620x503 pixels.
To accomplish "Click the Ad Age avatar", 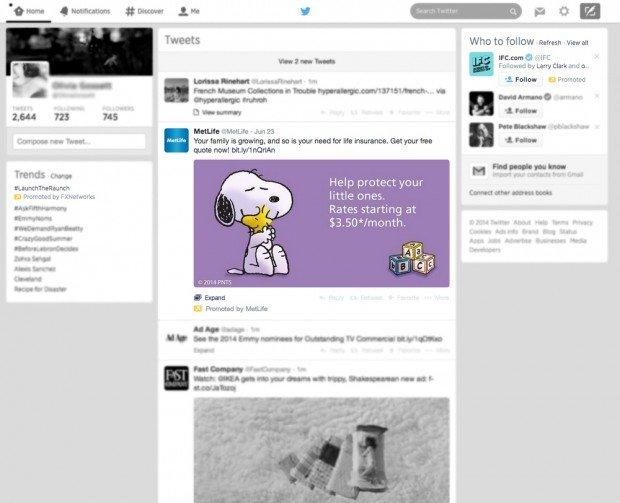I will (x=176, y=337).
